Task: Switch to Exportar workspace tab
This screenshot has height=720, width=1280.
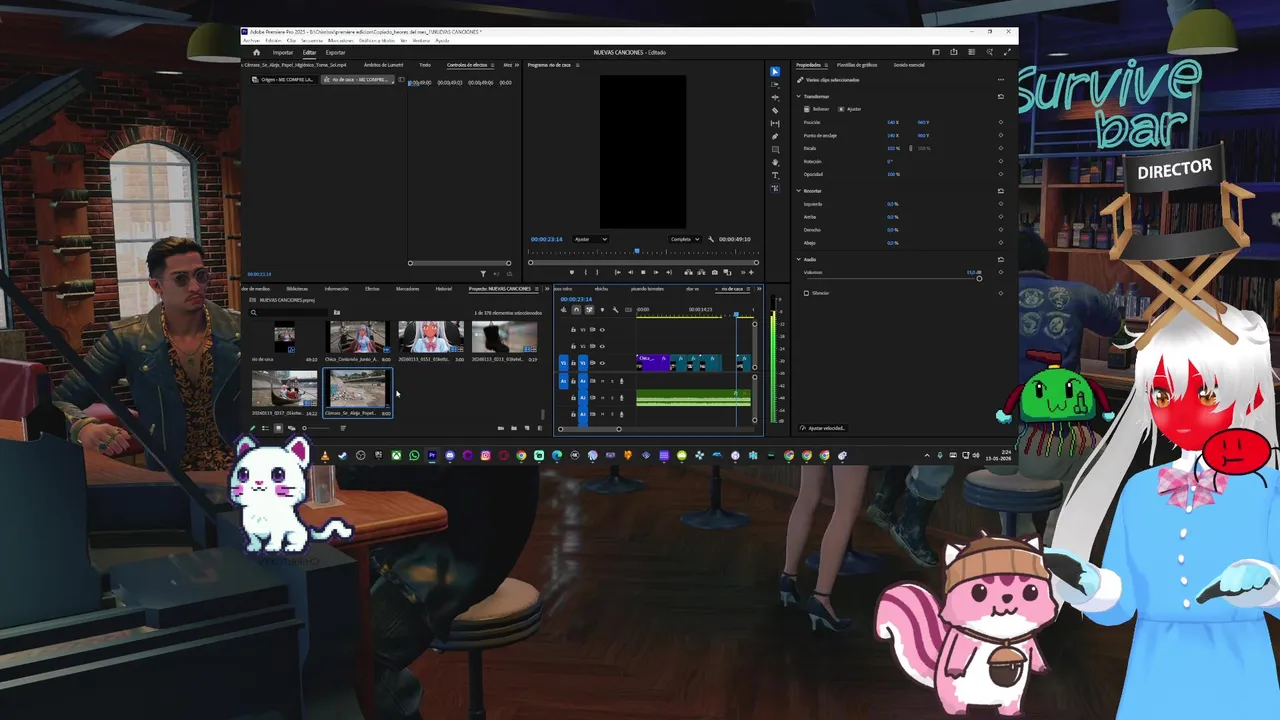Action: click(335, 52)
